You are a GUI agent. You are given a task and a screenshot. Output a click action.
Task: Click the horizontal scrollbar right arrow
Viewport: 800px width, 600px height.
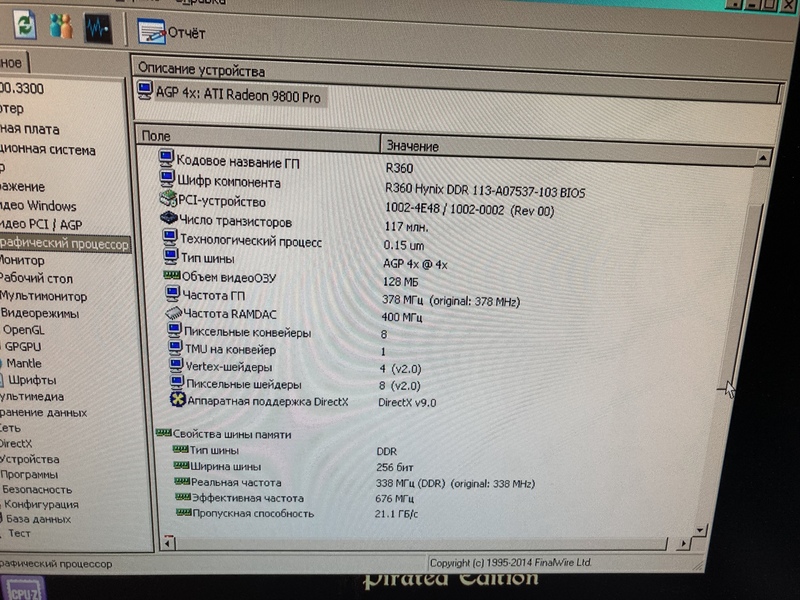coord(684,544)
